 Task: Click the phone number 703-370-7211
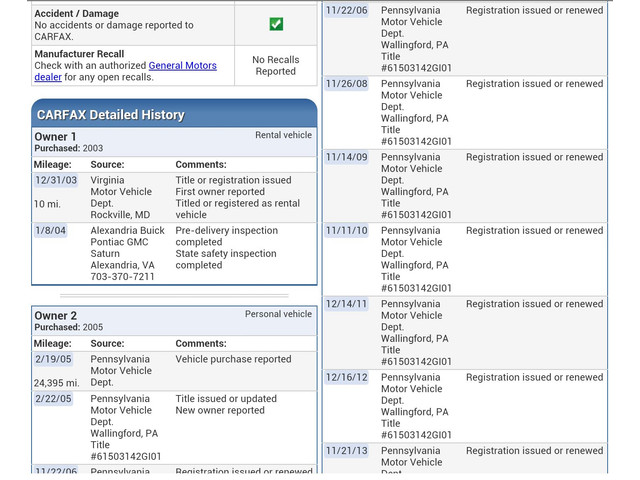click(x=123, y=277)
